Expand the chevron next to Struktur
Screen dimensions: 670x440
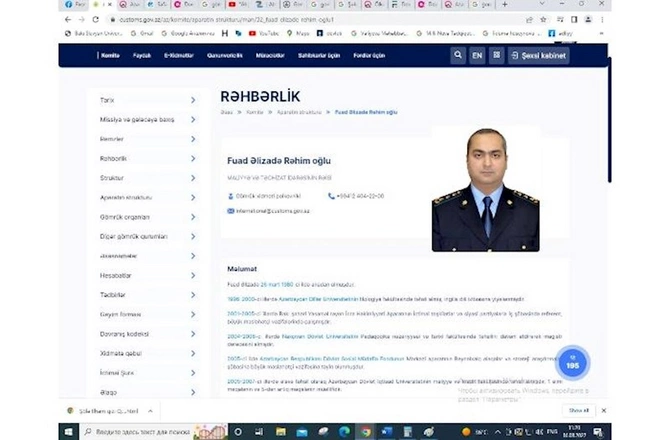193,178
